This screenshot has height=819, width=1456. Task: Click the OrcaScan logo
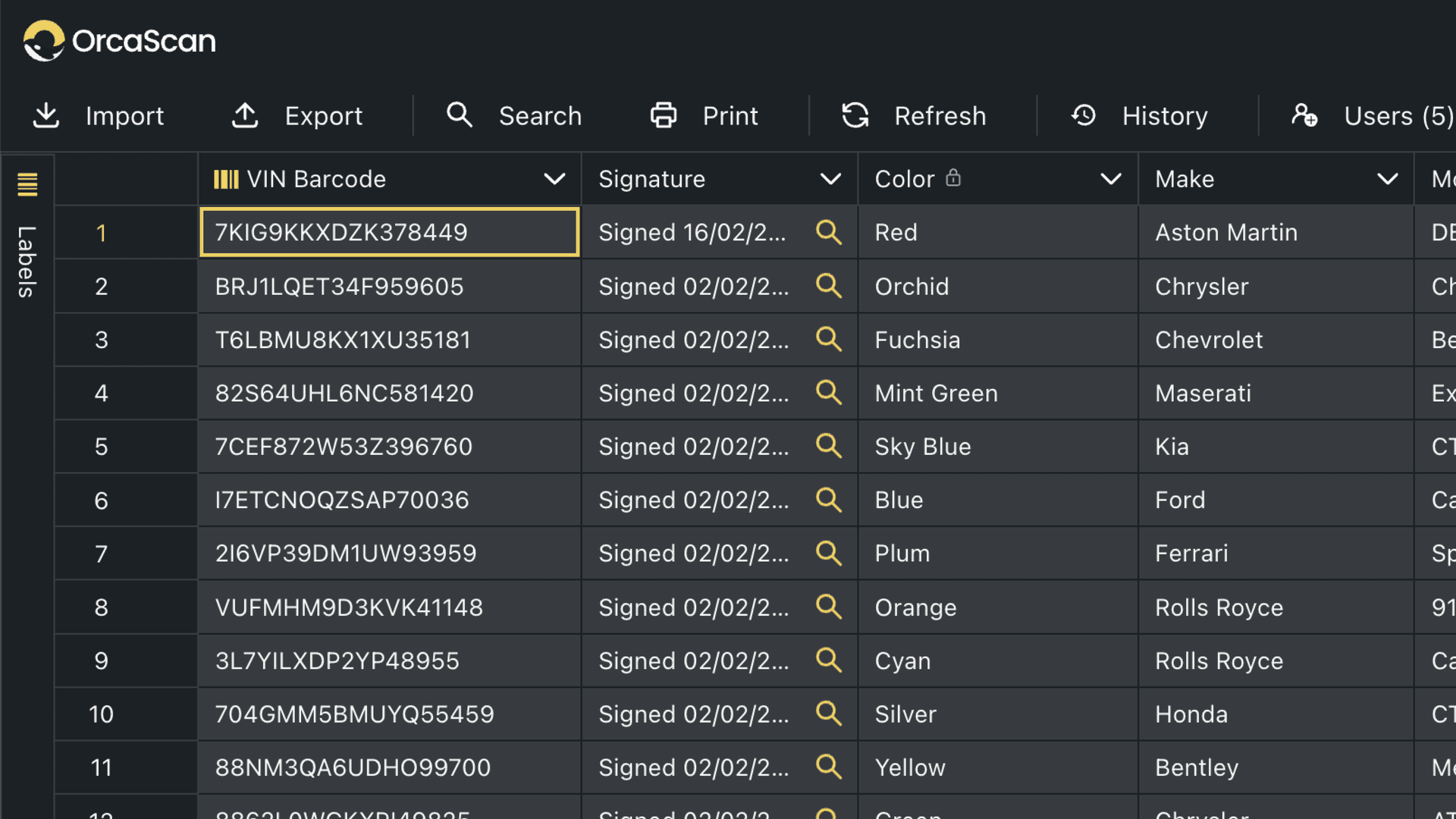(119, 40)
